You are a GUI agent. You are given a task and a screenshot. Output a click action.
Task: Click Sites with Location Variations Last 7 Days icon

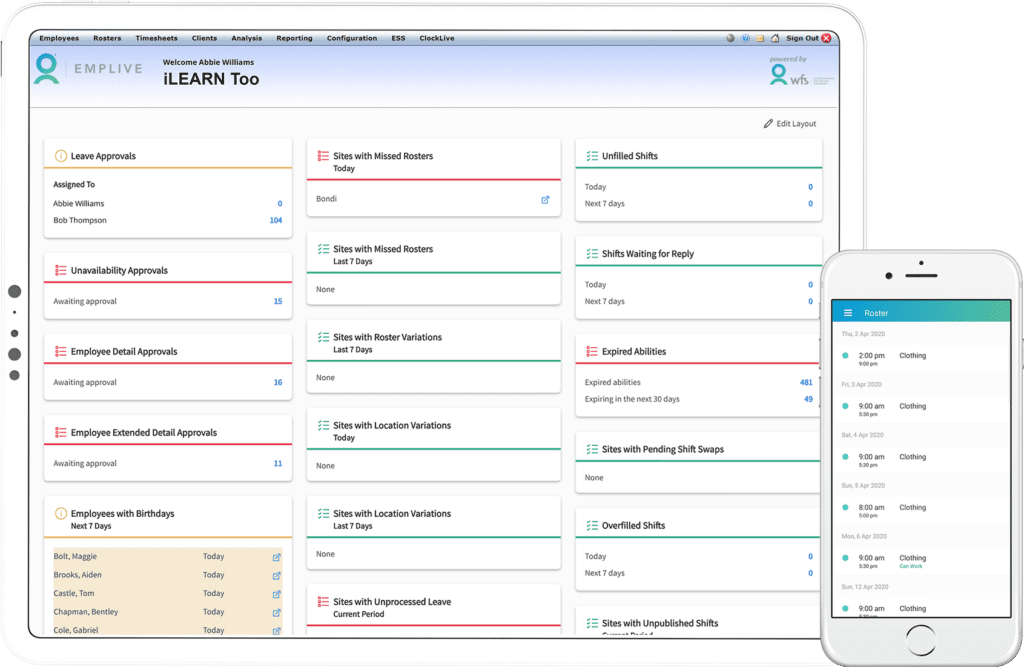323,513
